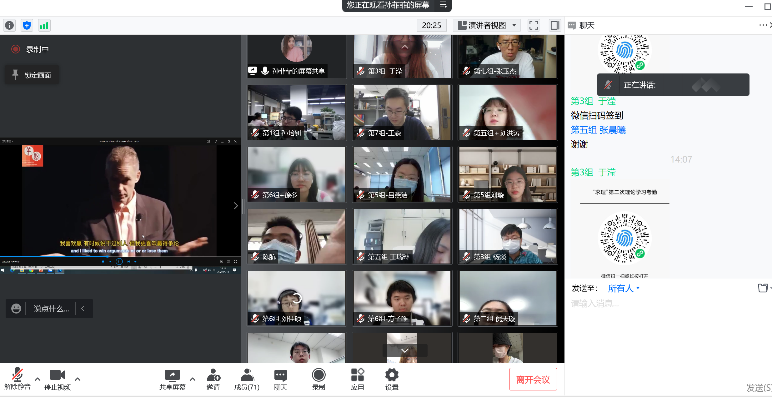Viewport: 772px width, 397px height.
Task: Toggle 停止视频 camera button
Action: point(57,379)
